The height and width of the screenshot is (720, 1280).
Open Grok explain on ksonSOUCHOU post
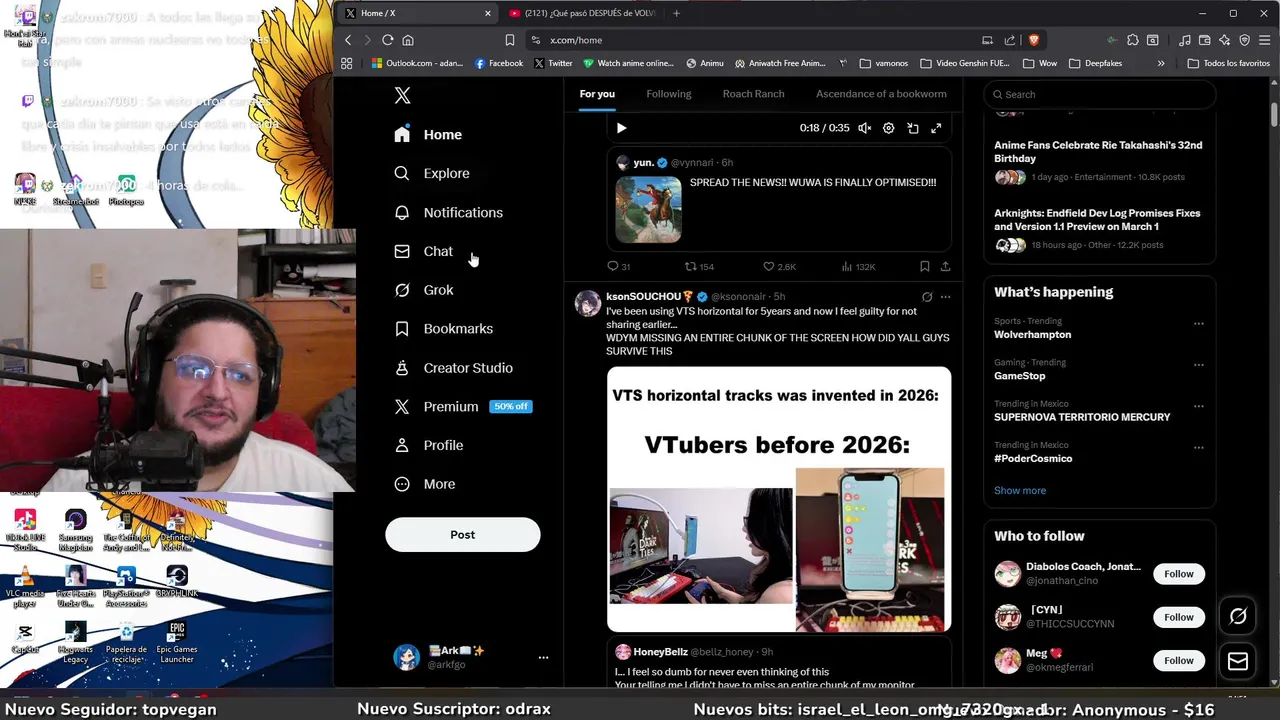click(927, 297)
